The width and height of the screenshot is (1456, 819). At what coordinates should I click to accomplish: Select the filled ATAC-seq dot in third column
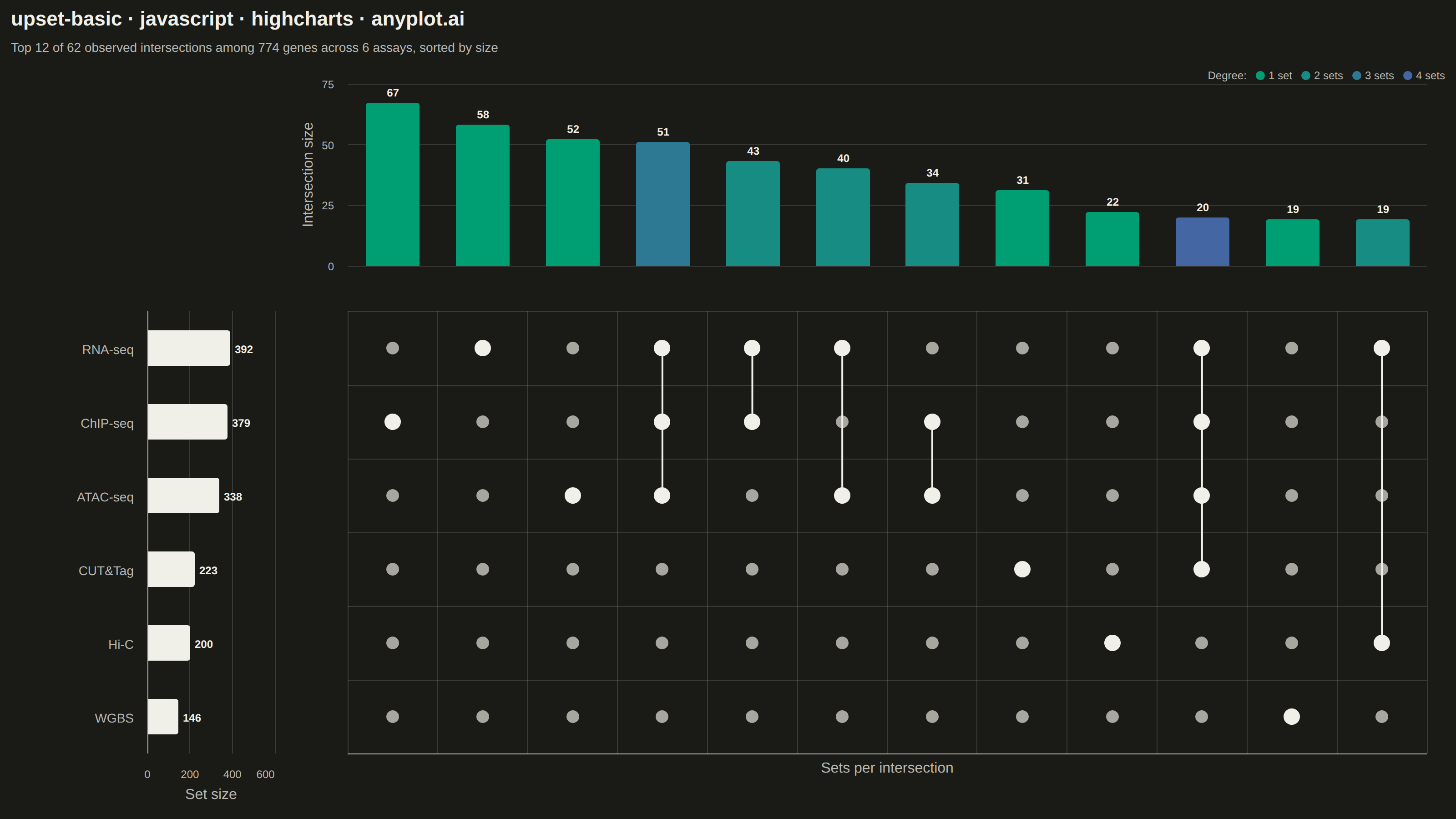(x=572, y=495)
